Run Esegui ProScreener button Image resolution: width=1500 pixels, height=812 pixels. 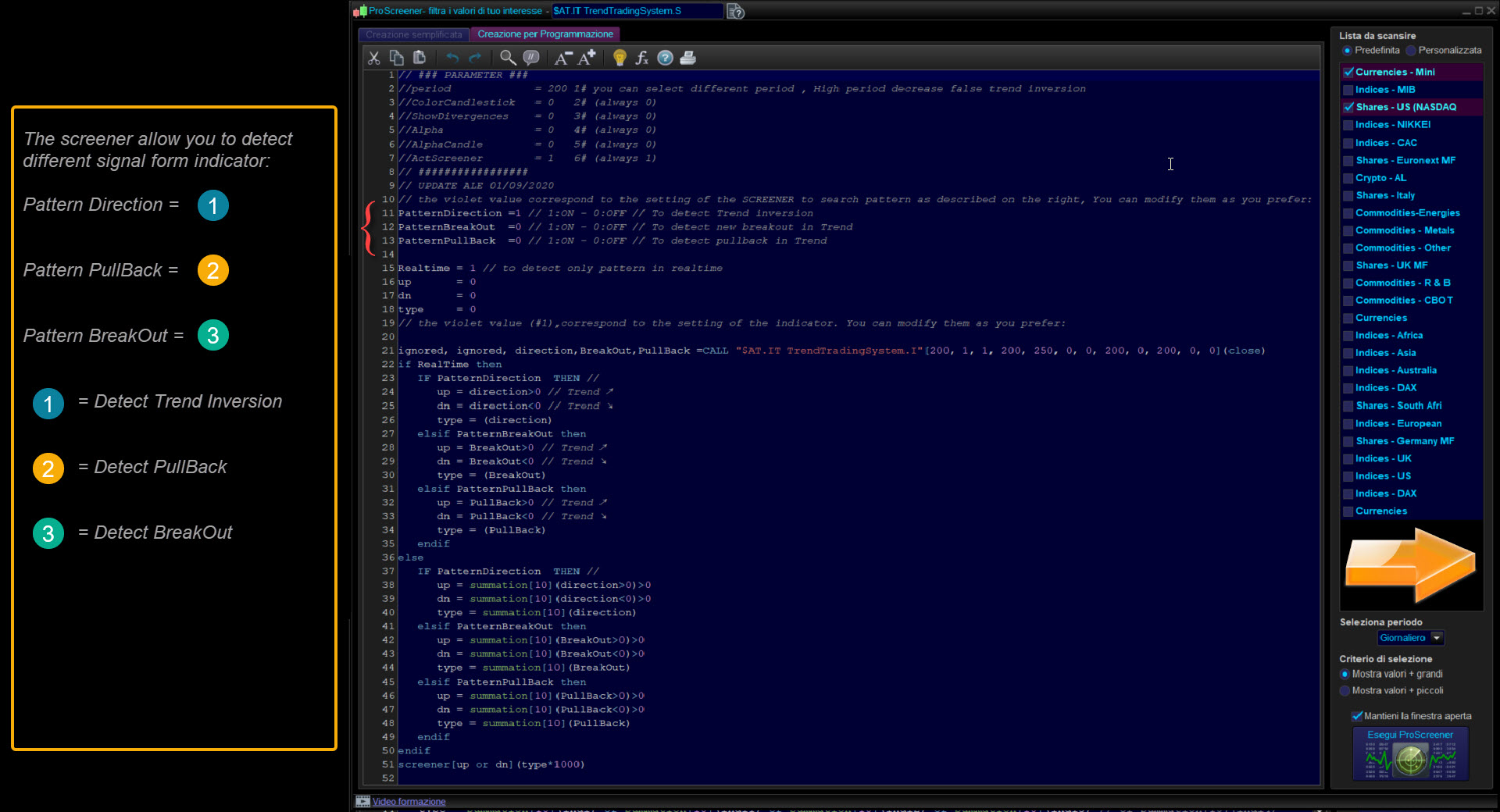click(1410, 753)
